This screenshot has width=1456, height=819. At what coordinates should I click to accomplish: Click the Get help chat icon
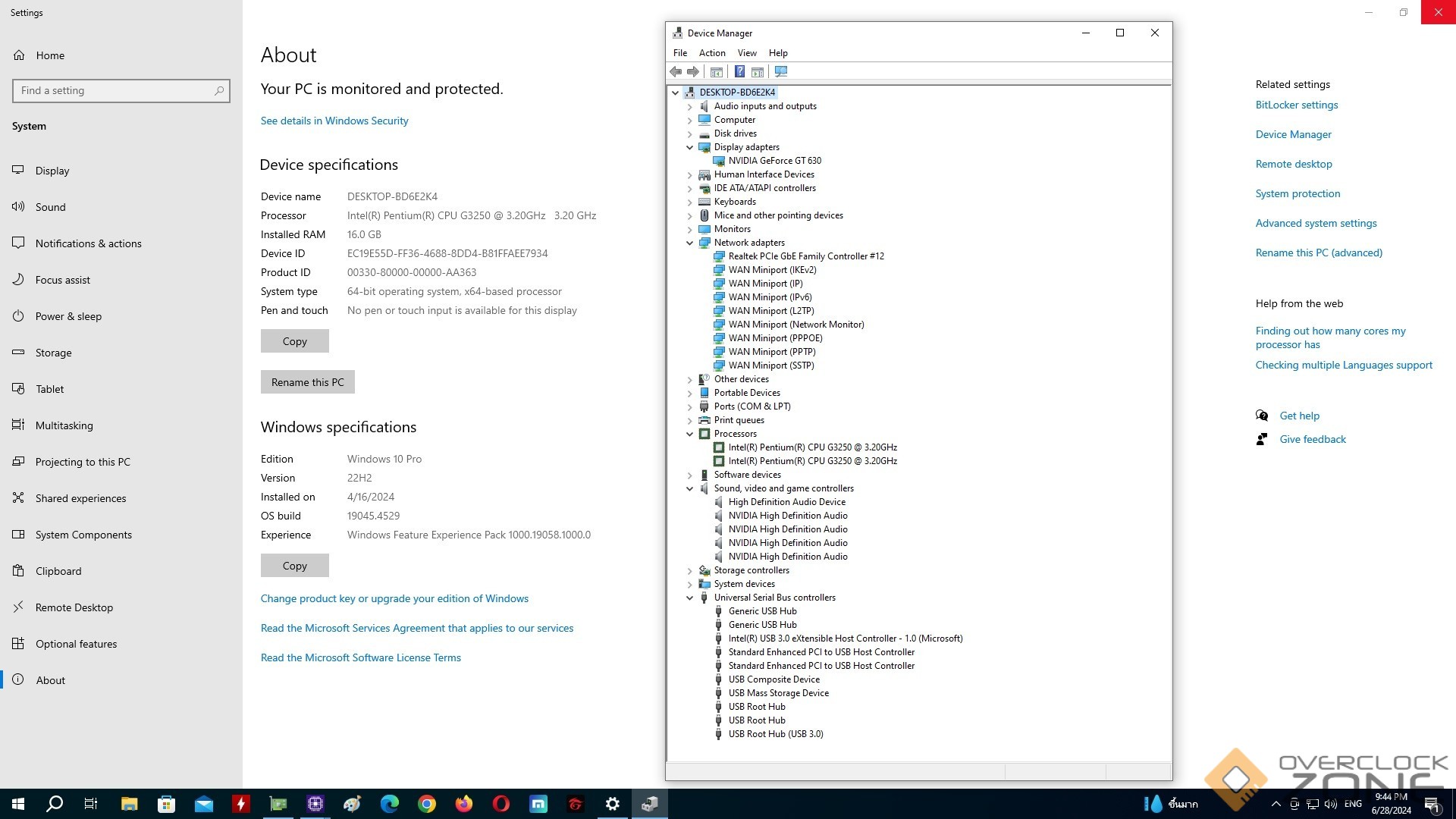1262,416
